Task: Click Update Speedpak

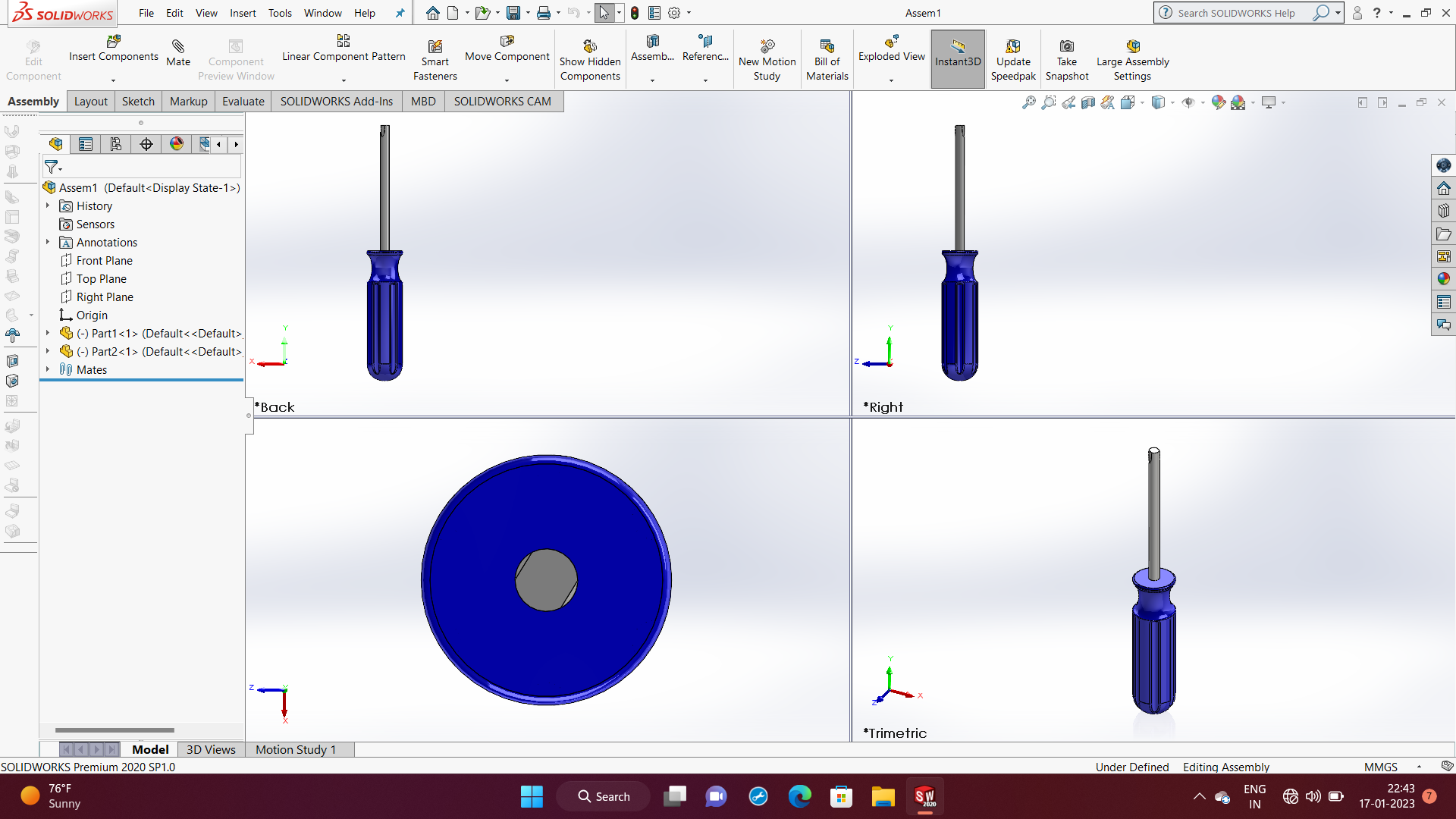Action: pos(1012,60)
